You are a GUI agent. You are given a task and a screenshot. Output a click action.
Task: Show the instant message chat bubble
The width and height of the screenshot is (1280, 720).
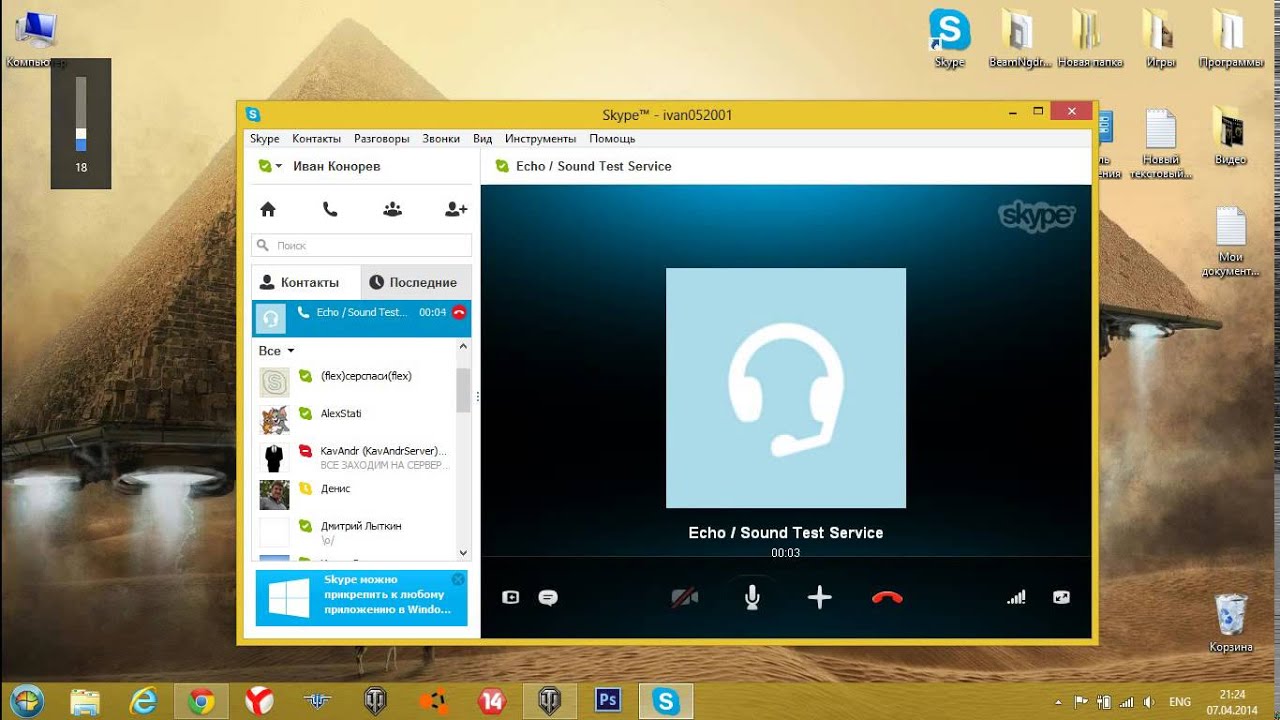pyautogui.click(x=548, y=597)
